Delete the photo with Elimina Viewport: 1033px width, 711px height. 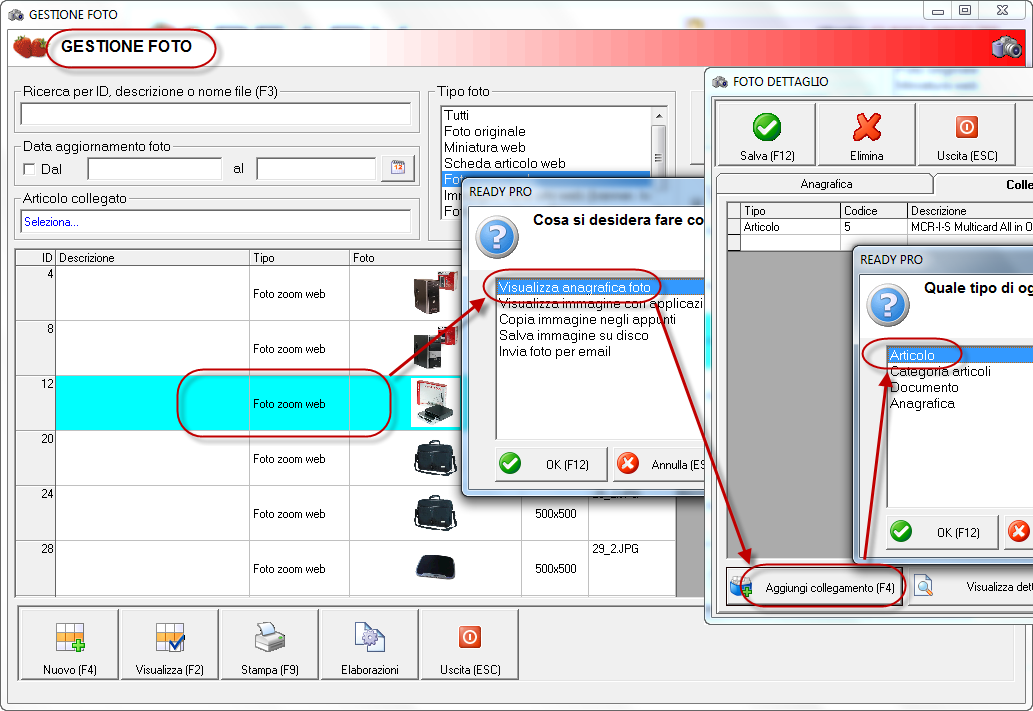click(x=866, y=134)
